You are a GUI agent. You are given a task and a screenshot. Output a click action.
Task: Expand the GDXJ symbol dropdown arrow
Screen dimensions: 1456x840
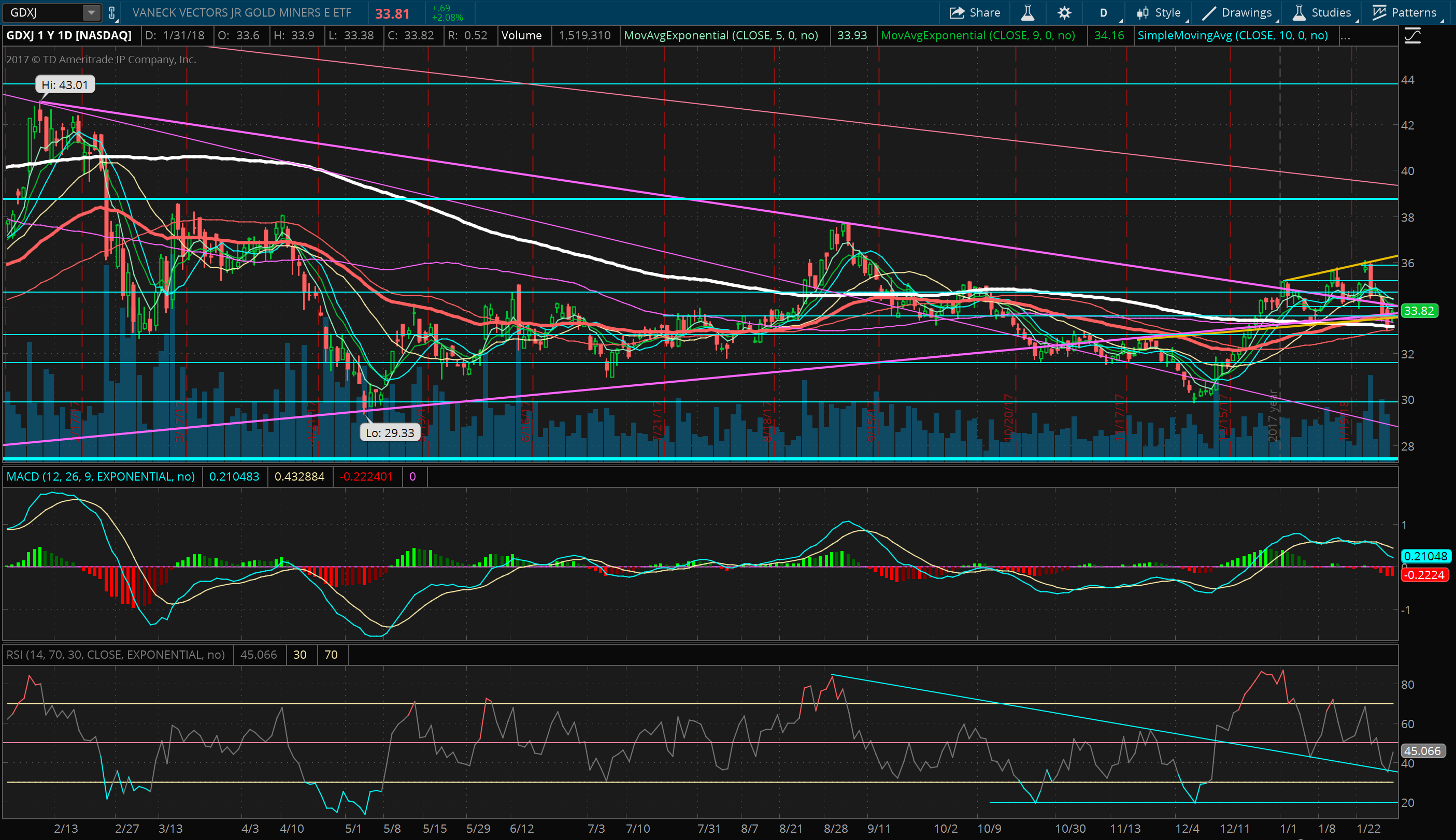[91, 13]
